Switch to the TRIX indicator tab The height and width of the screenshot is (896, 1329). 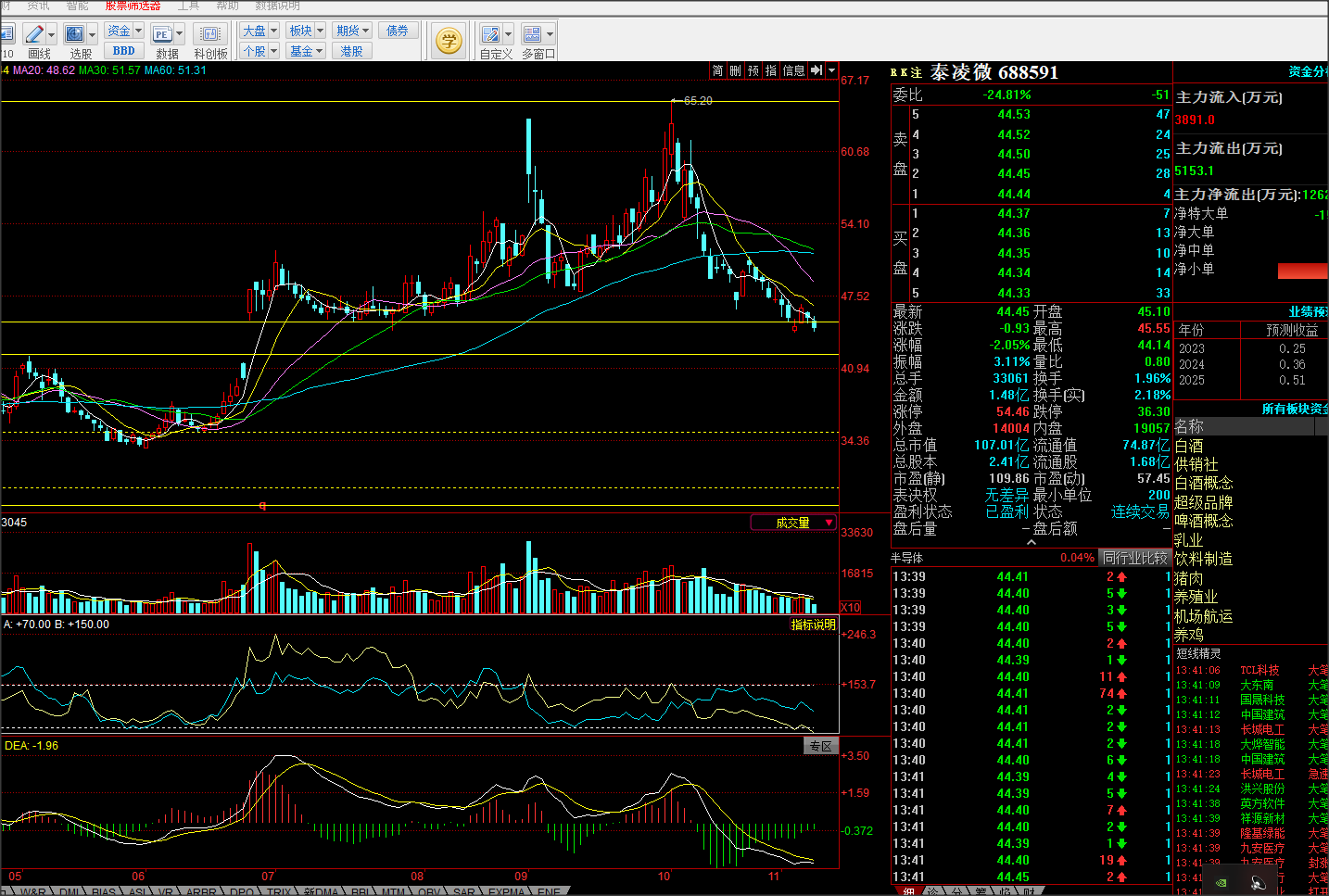(x=279, y=891)
